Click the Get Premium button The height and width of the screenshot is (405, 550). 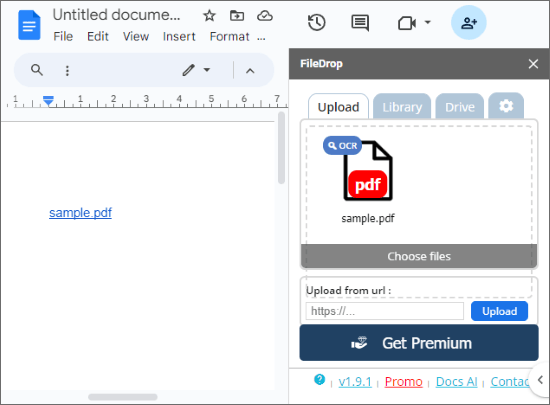419,343
